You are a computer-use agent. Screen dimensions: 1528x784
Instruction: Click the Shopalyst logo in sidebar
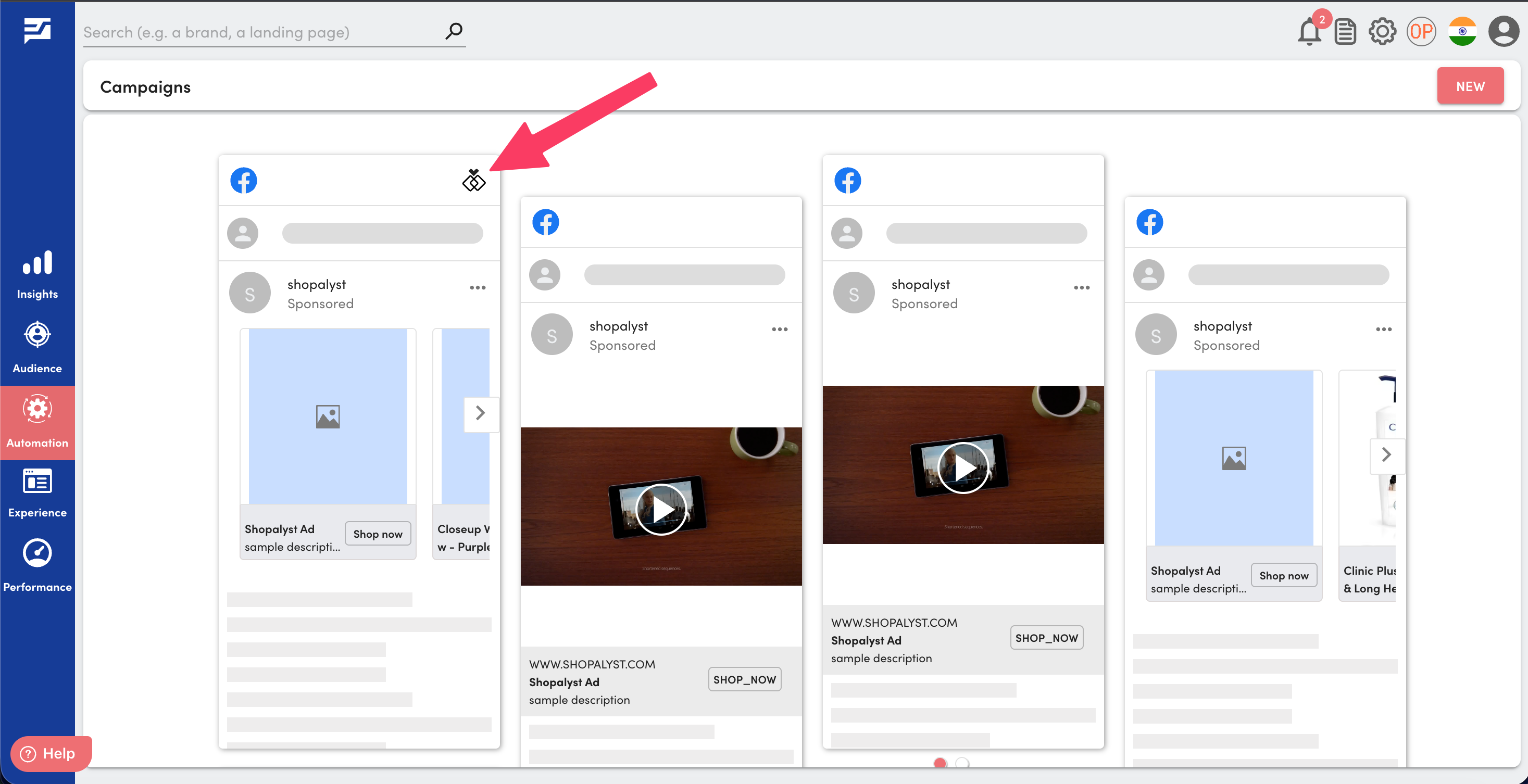pyautogui.click(x=37, y=30)
